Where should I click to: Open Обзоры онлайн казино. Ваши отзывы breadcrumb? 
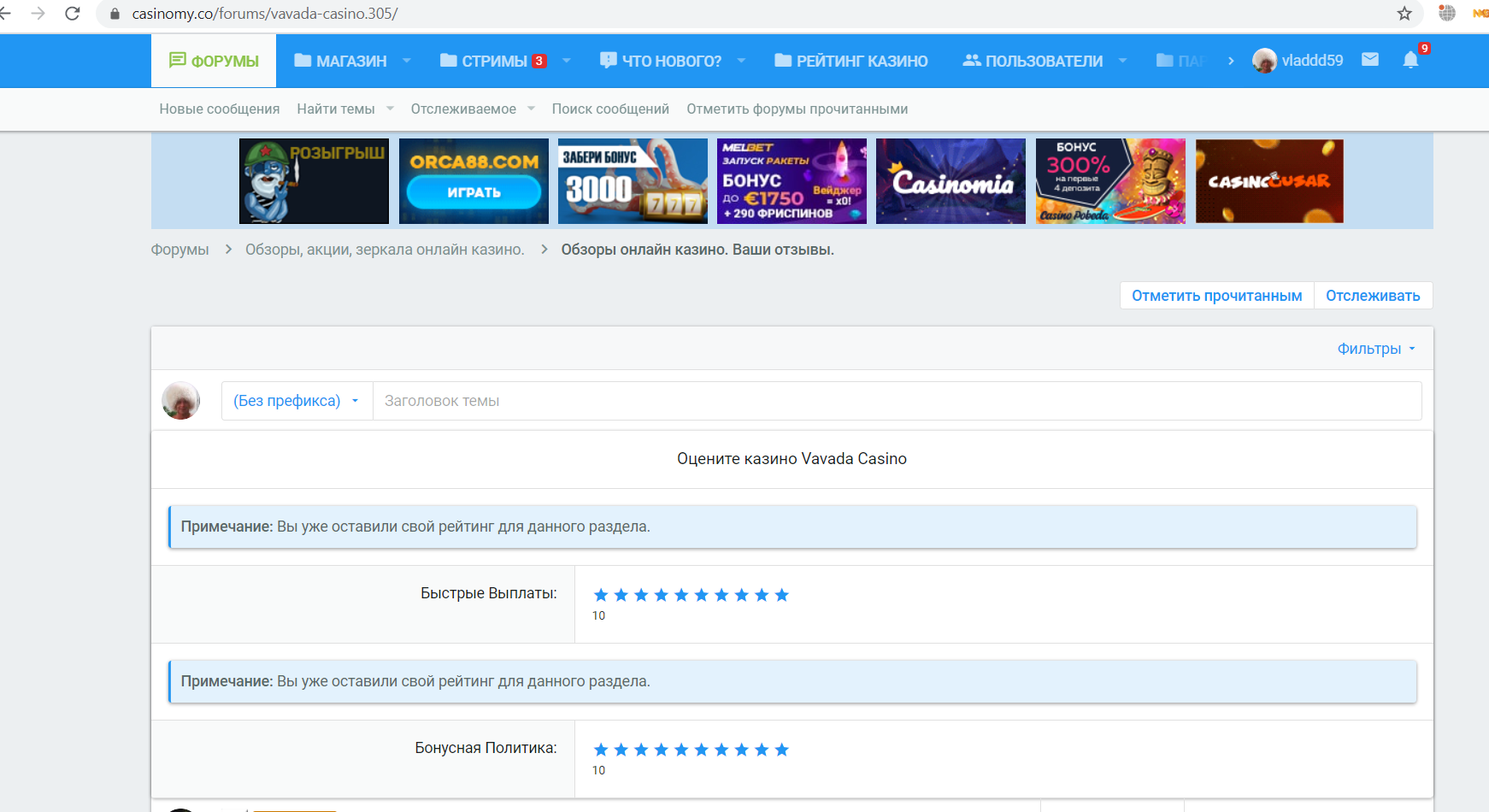(697, 250)
